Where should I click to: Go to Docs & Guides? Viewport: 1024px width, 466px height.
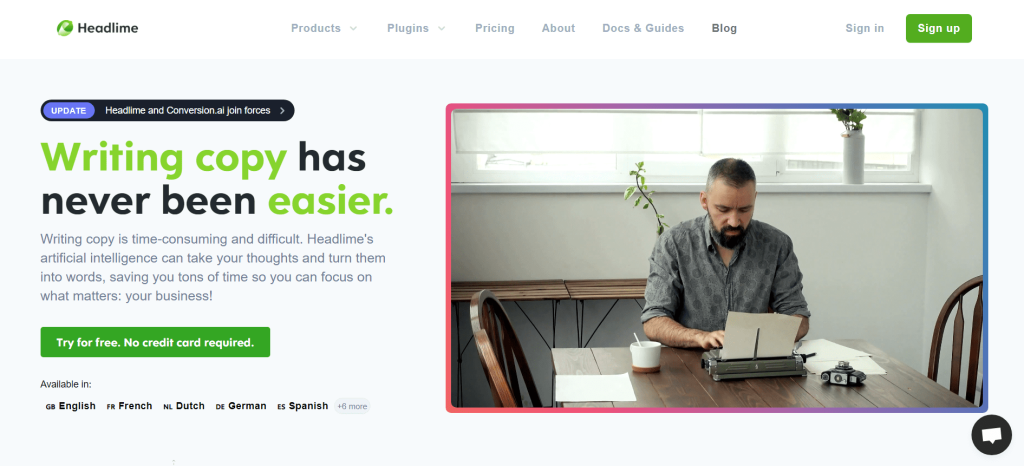click(643, 28)
